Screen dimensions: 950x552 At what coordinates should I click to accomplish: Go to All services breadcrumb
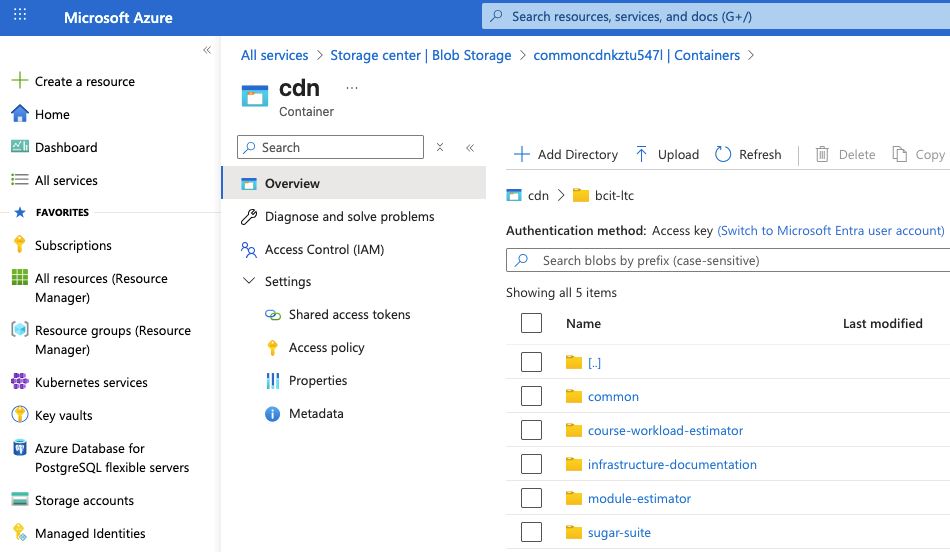[274, 55]
